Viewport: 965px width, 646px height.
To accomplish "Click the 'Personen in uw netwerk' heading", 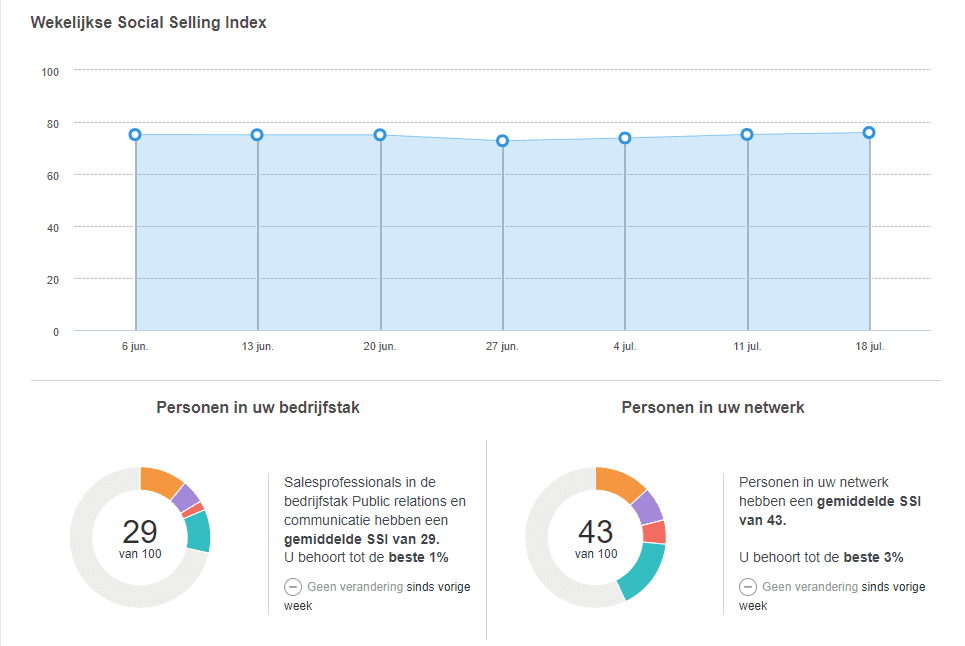I will coord(713,407).
